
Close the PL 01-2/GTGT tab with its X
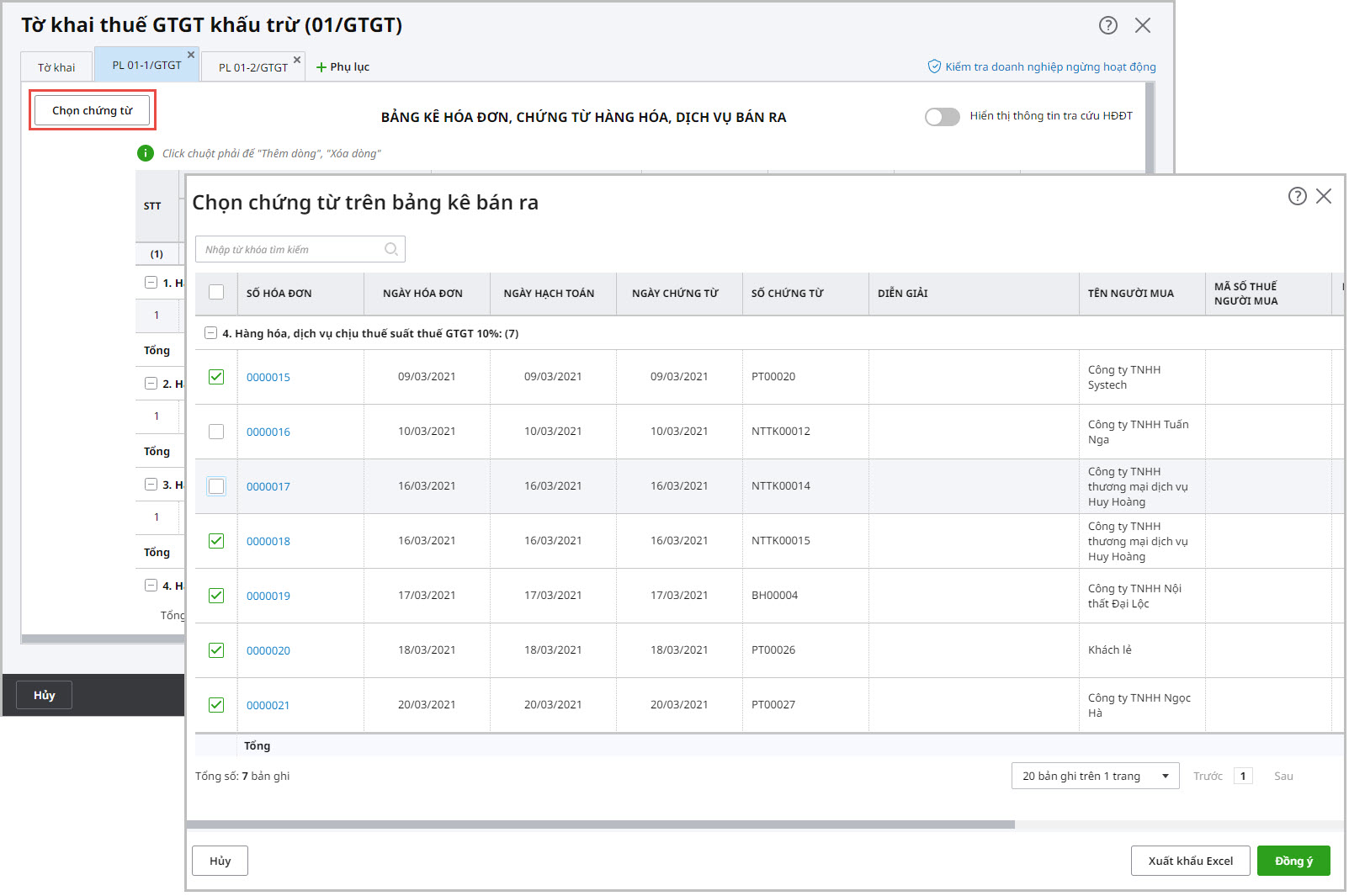tap(297, 60)
